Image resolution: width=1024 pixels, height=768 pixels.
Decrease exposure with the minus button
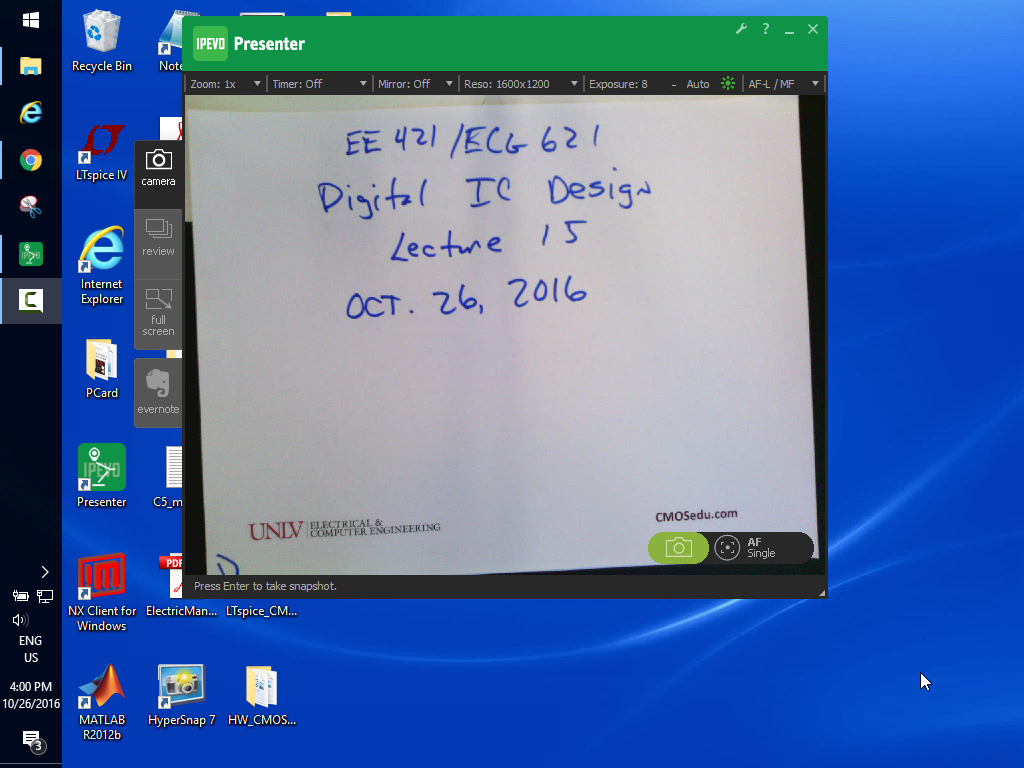pyautogui.click(x=673, y=84)
